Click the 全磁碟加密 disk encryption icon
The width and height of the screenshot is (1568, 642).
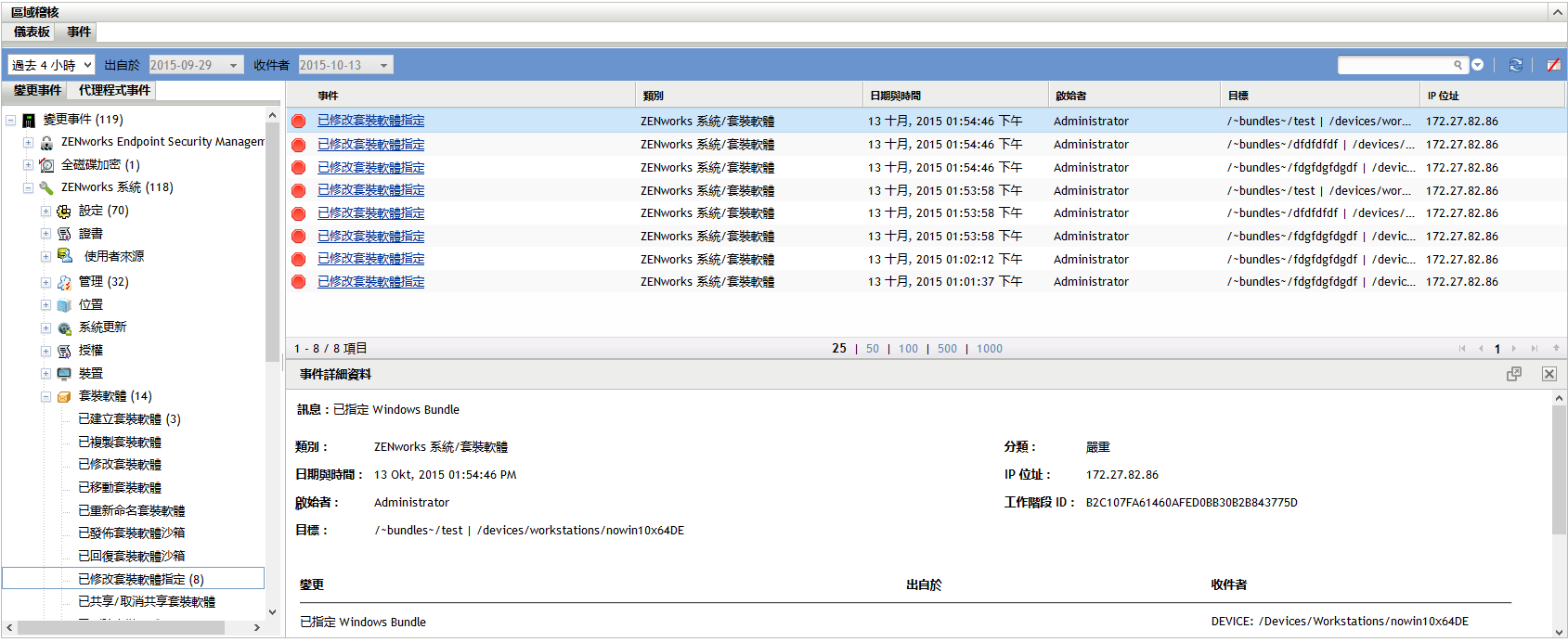46,165
